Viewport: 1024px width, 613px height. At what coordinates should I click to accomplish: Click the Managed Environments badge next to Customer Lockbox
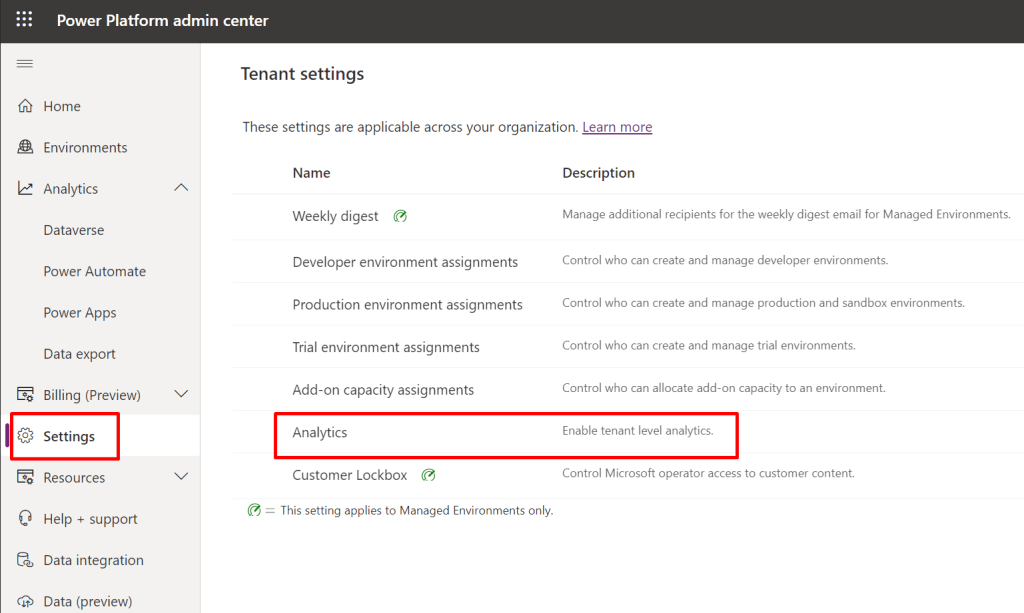click(428, 475)
